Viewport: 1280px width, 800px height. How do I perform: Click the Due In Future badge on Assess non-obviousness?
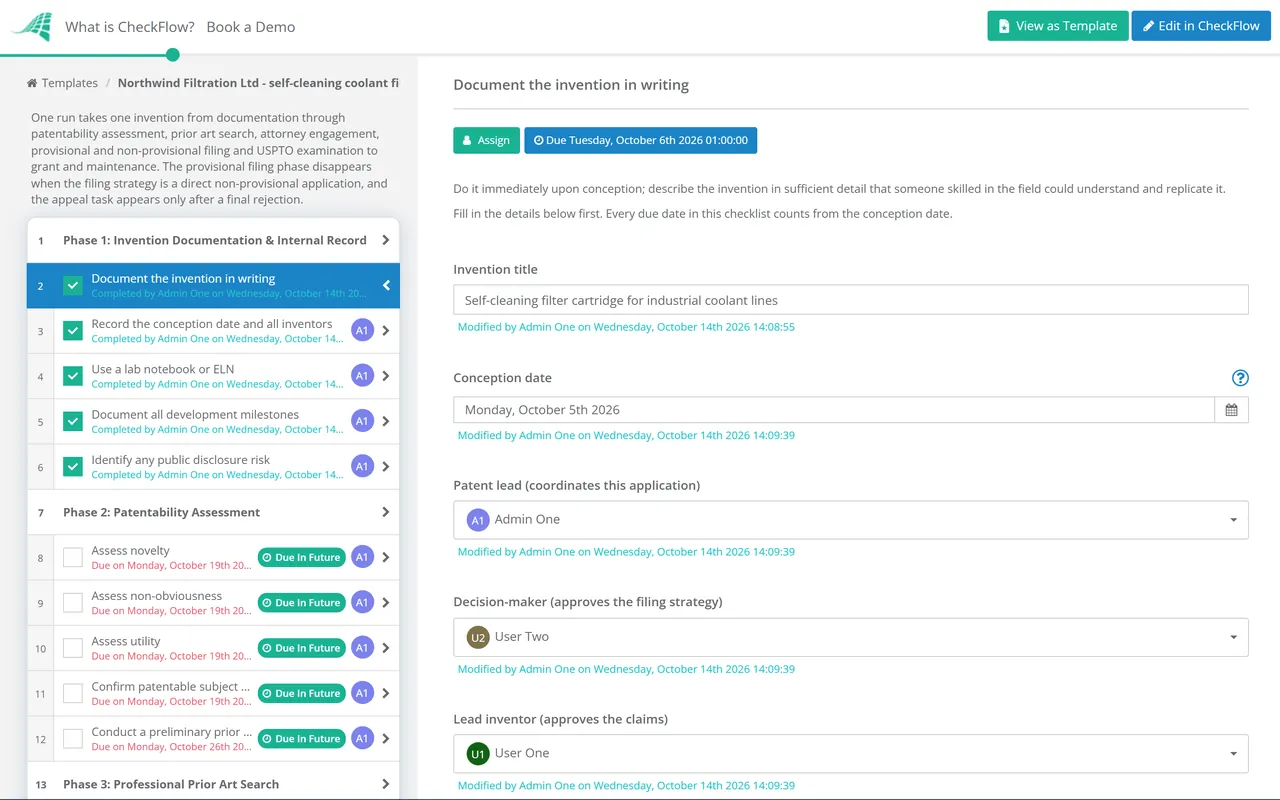click(301, 603)
